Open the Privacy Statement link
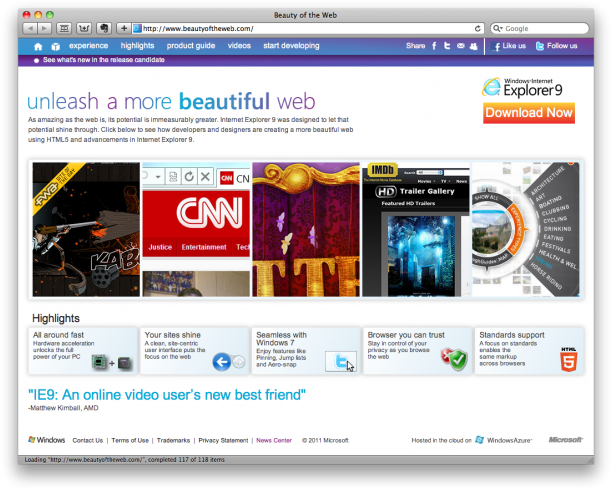The image size is (611, 489). click(223, 440)
